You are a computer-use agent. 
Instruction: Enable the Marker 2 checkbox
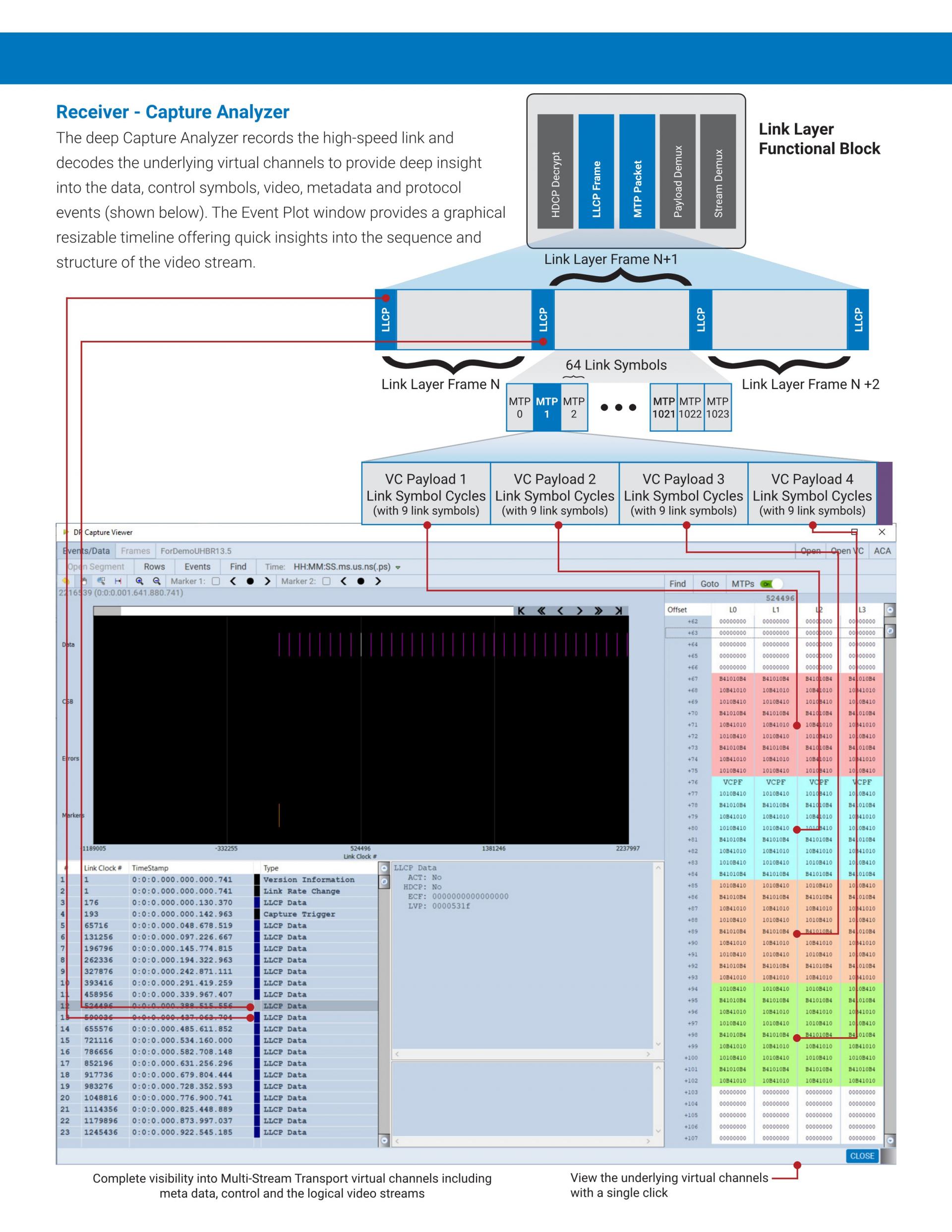pos(326,581)
